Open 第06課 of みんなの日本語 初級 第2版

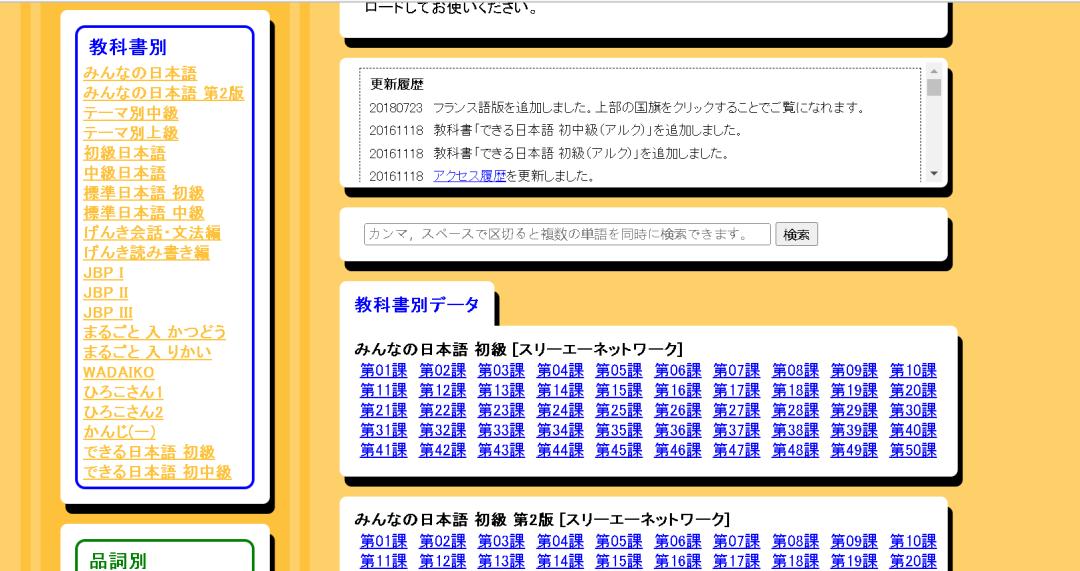click(678, 541)
